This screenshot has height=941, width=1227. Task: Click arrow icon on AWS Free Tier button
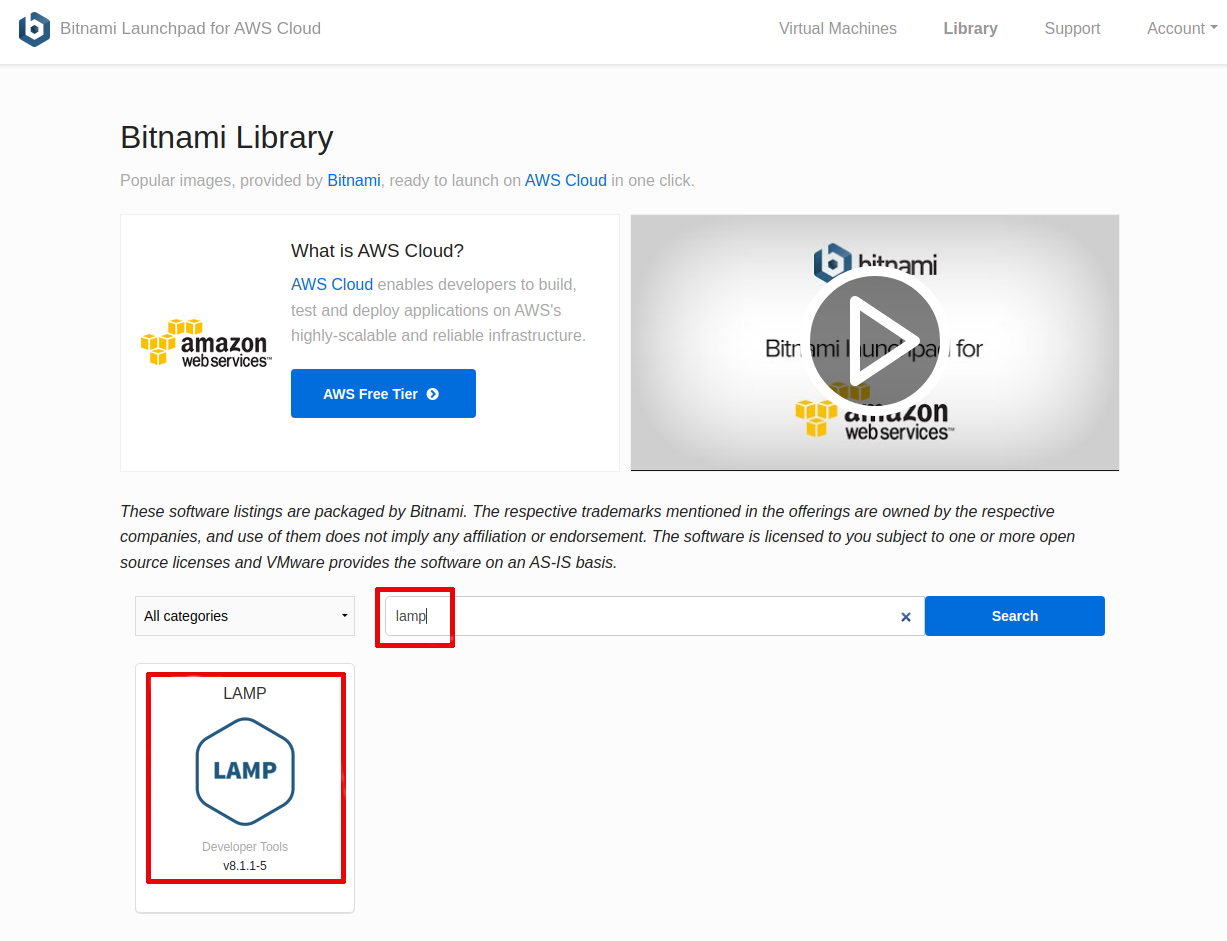click(433, 394)
